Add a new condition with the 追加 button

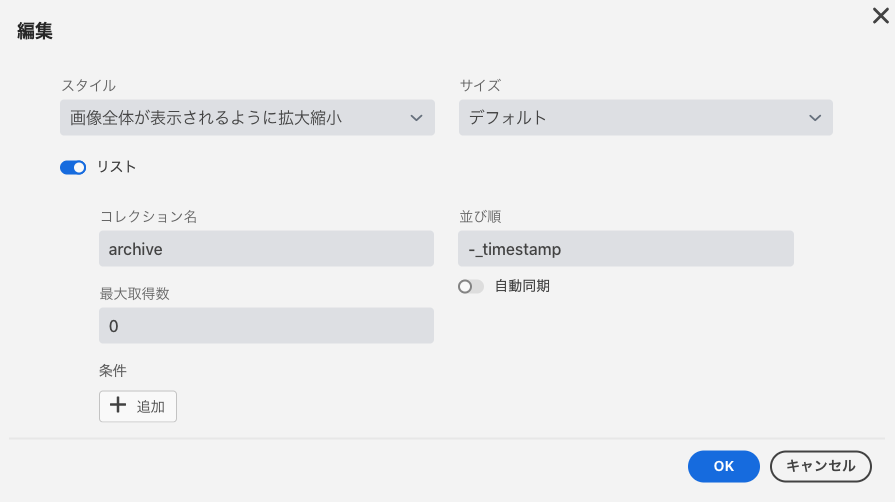(138, 406)
